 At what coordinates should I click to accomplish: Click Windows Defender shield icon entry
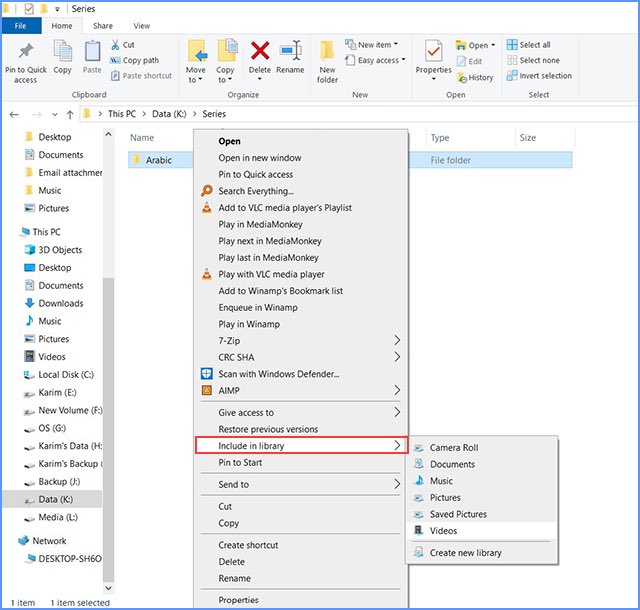(207, 374)
